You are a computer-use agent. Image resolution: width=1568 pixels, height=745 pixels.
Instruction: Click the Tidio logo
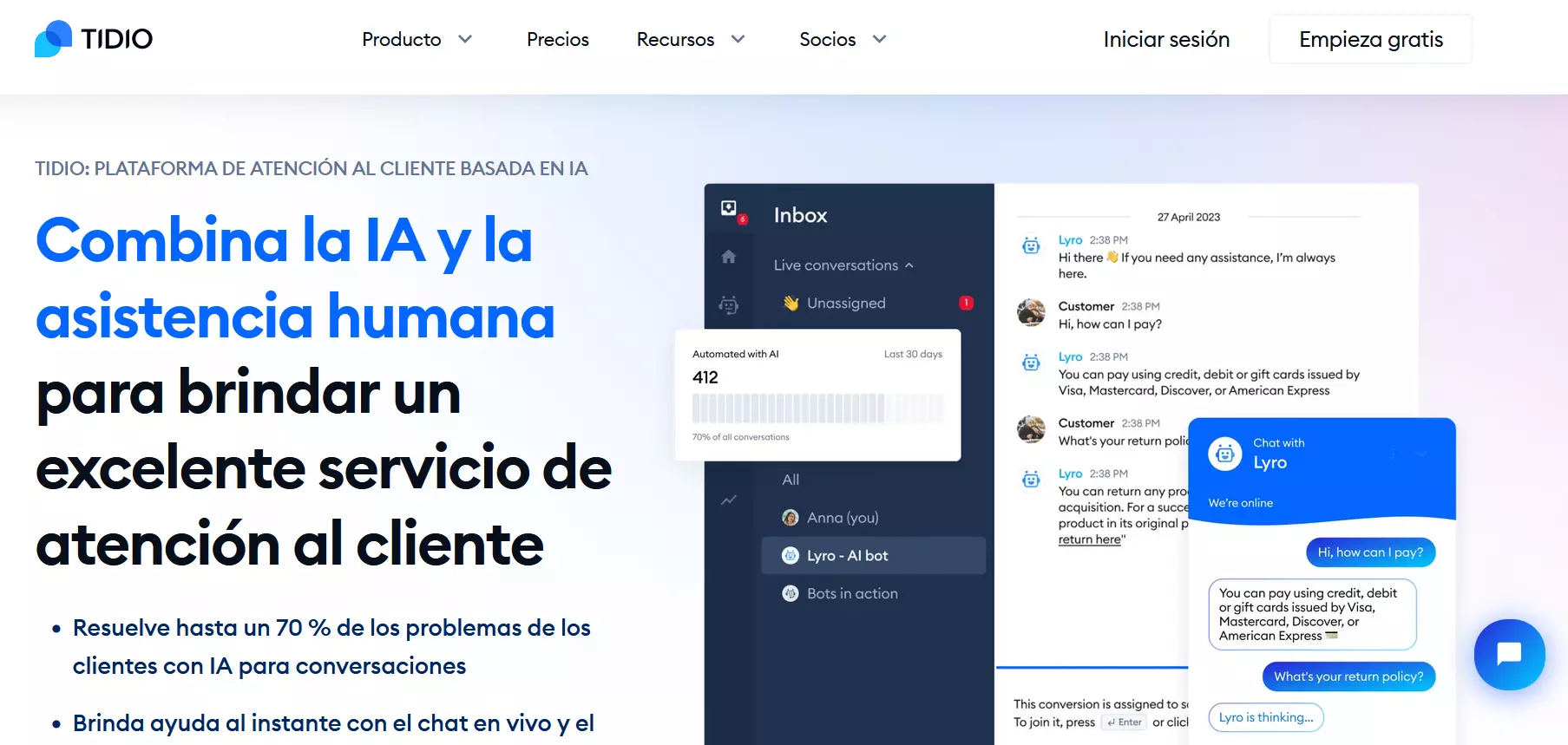[x=94, y=39]
